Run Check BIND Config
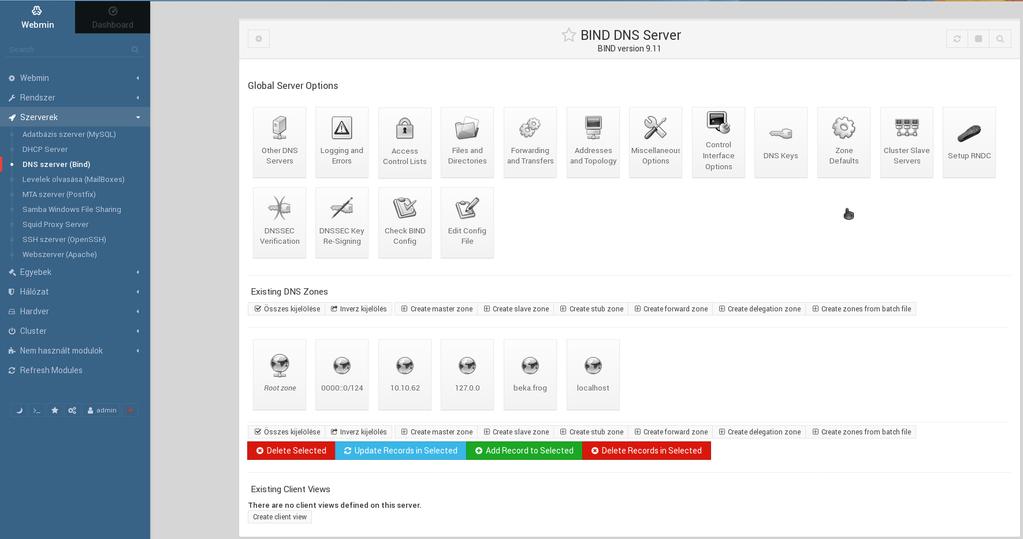 (x=405, y=223)
